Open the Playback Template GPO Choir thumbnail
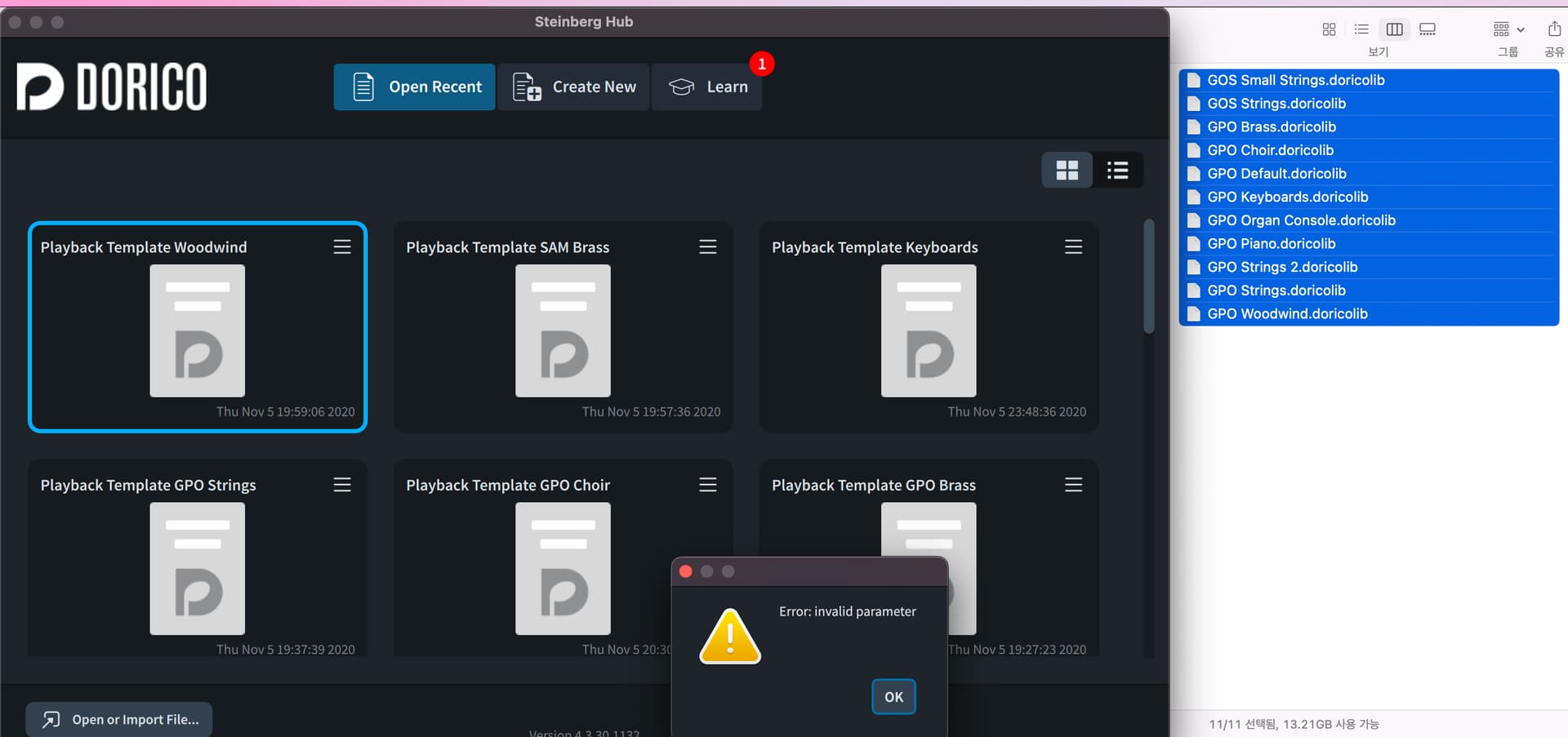Image resolution: width=1568 pixels, height=737 pixels. point(563,568)
